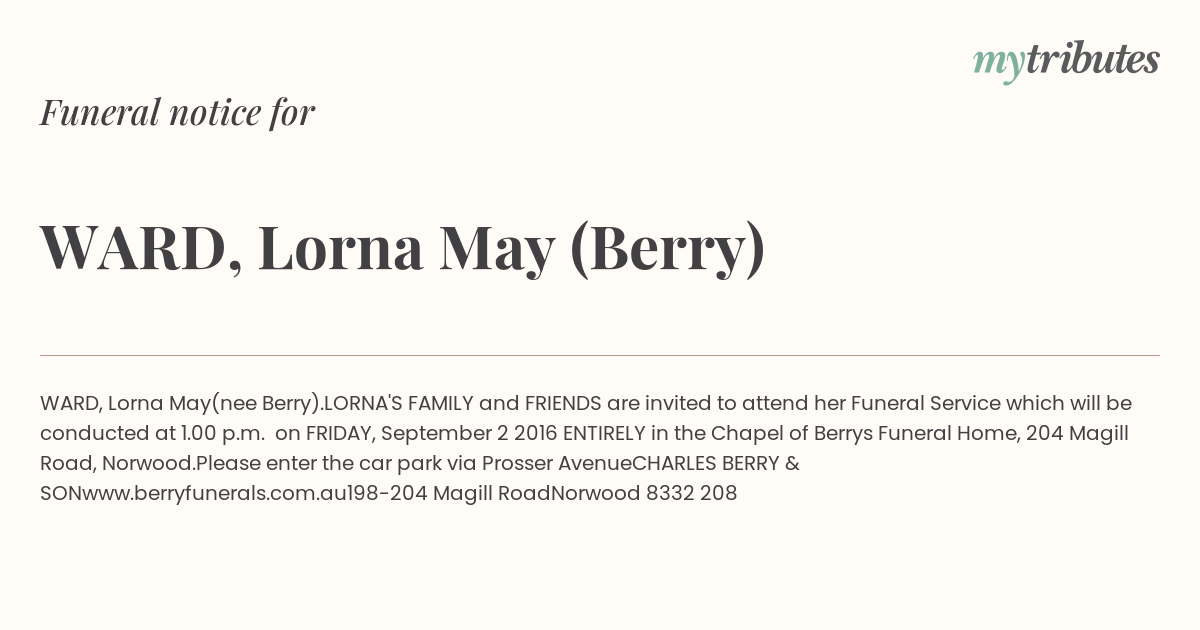Click the 'WARD, Lorna May (Berry)' title
This screenshot has width=1200, height=630.
pos(402,250)
